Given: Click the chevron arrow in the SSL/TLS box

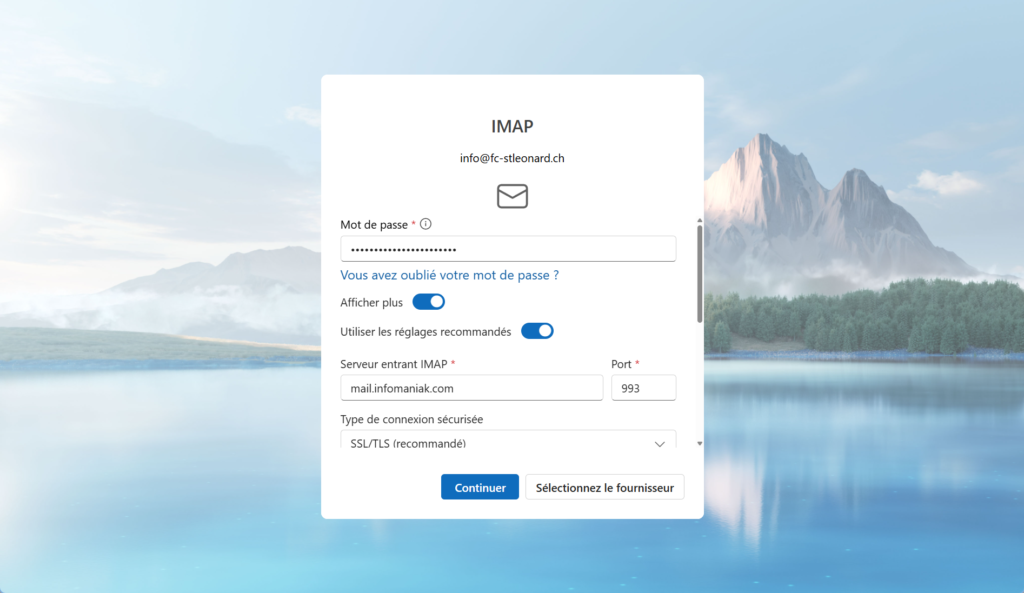Looking at the screenshot, I should point(659,443).
